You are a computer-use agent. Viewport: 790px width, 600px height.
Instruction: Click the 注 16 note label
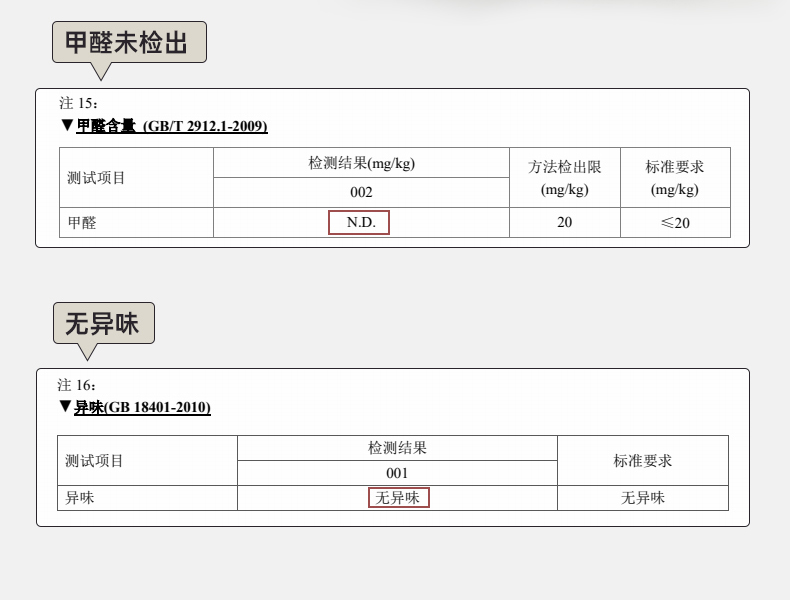pos(76,385)
